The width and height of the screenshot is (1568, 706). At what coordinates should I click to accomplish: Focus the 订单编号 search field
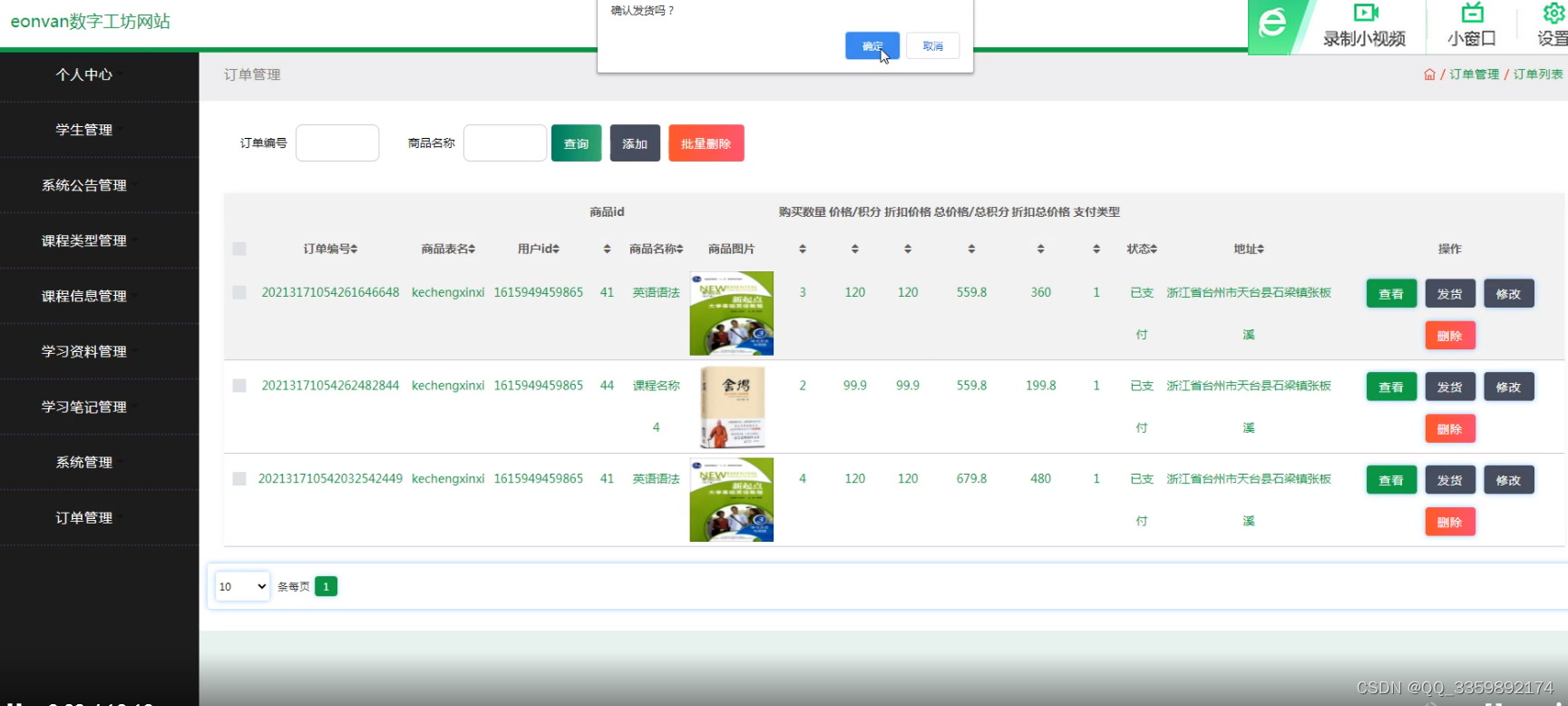(337, 143)
